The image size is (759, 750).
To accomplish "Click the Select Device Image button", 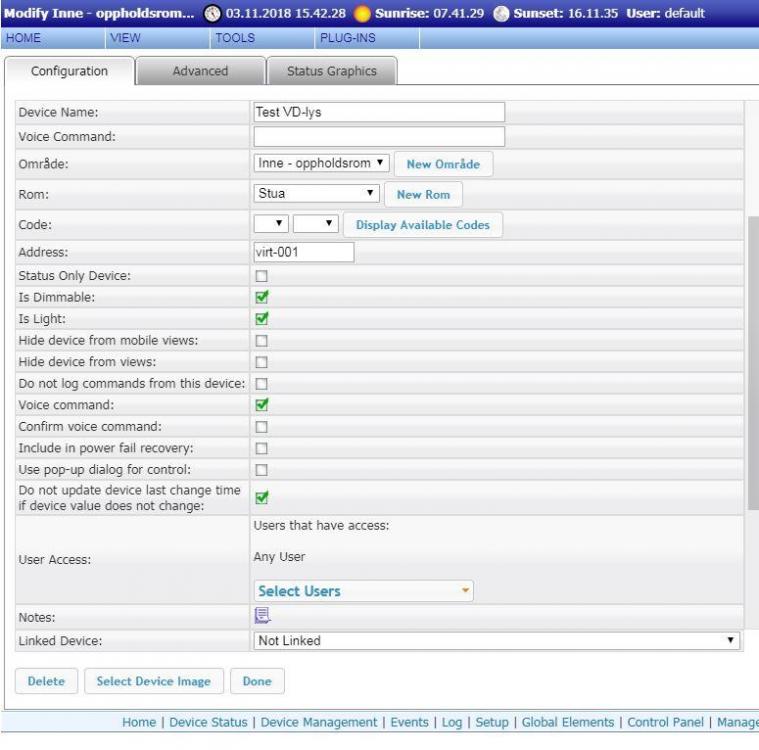I will coord(153,681).
